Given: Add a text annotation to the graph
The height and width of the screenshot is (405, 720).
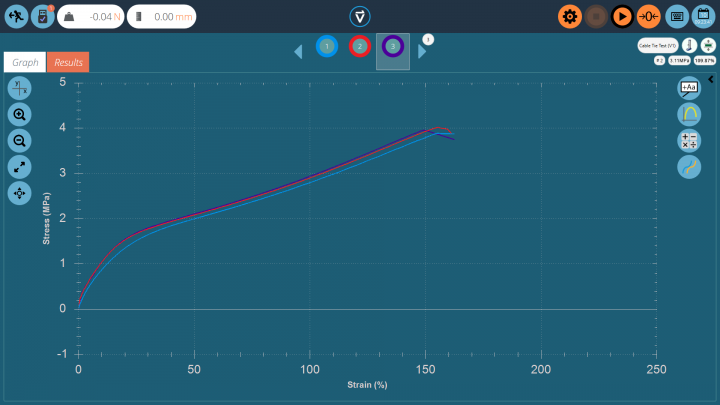Looking at the screenshot, I should point(689,88).
